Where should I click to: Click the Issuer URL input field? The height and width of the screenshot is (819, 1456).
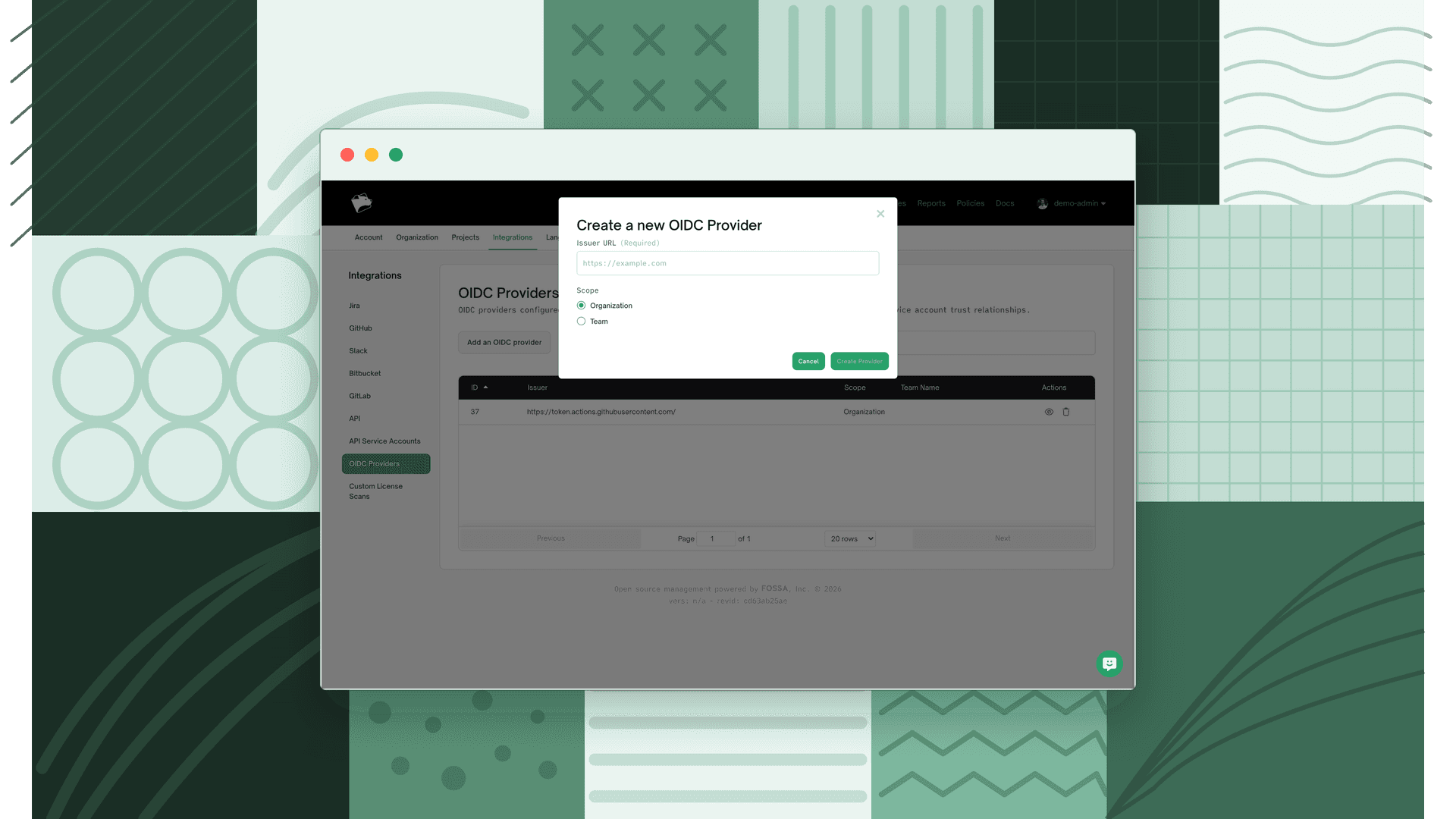pos(727,263)
